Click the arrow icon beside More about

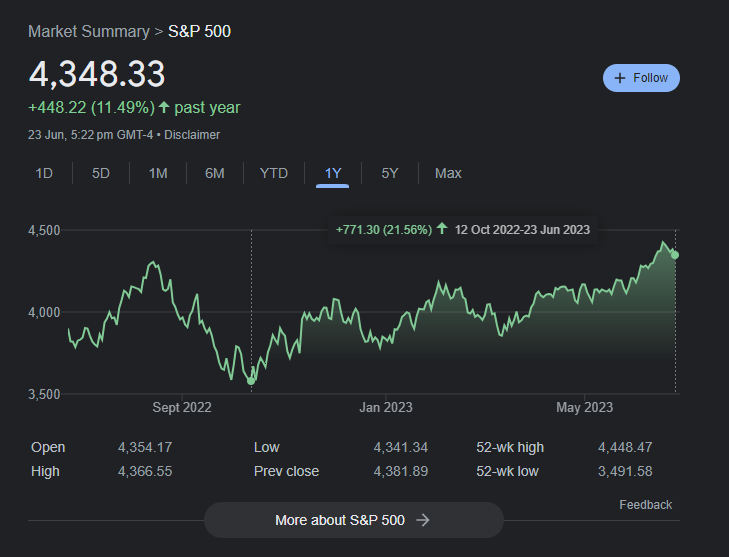pyautogui.click(x=423, y=520)
